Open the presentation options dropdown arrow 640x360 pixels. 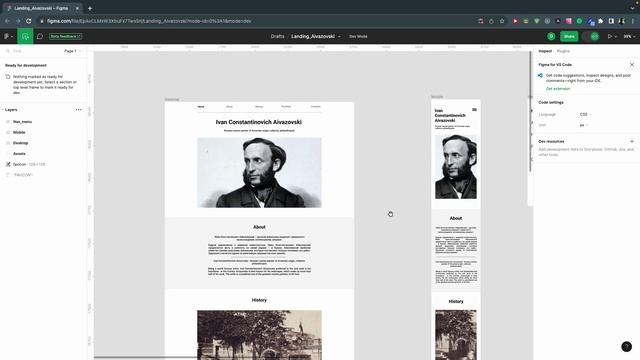616,37
